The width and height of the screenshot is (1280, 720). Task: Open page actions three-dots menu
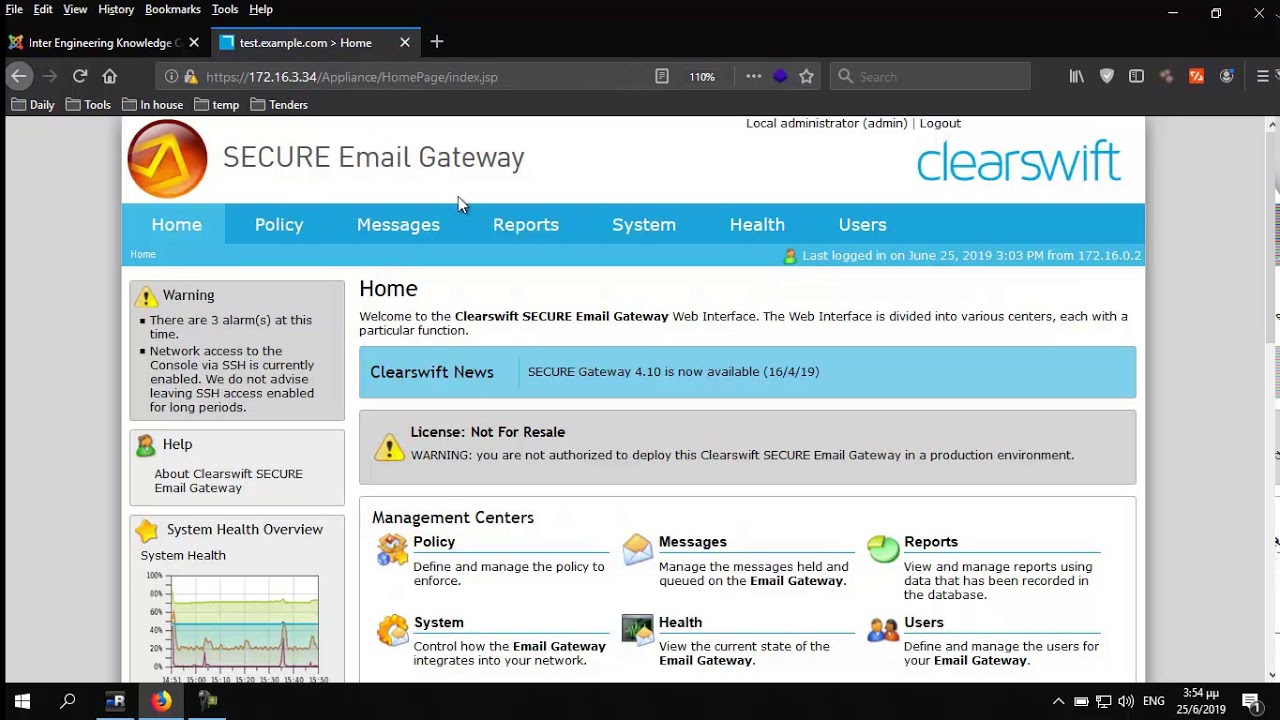[754, 76]
